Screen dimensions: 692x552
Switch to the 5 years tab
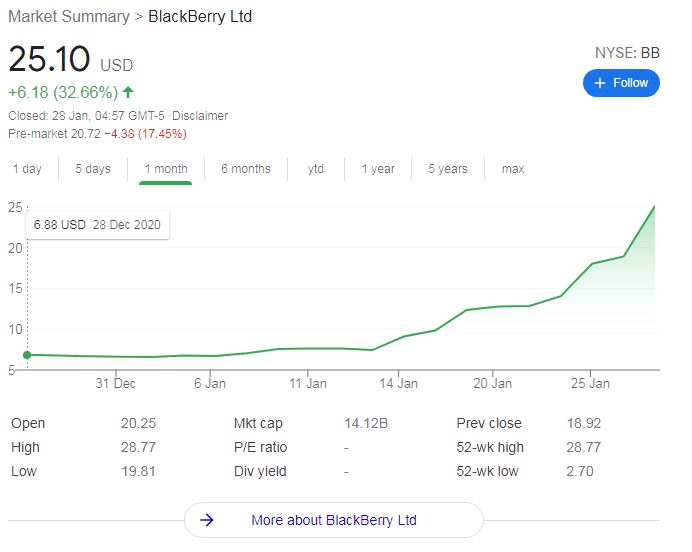pyautogui.click(x=448, y=169)
